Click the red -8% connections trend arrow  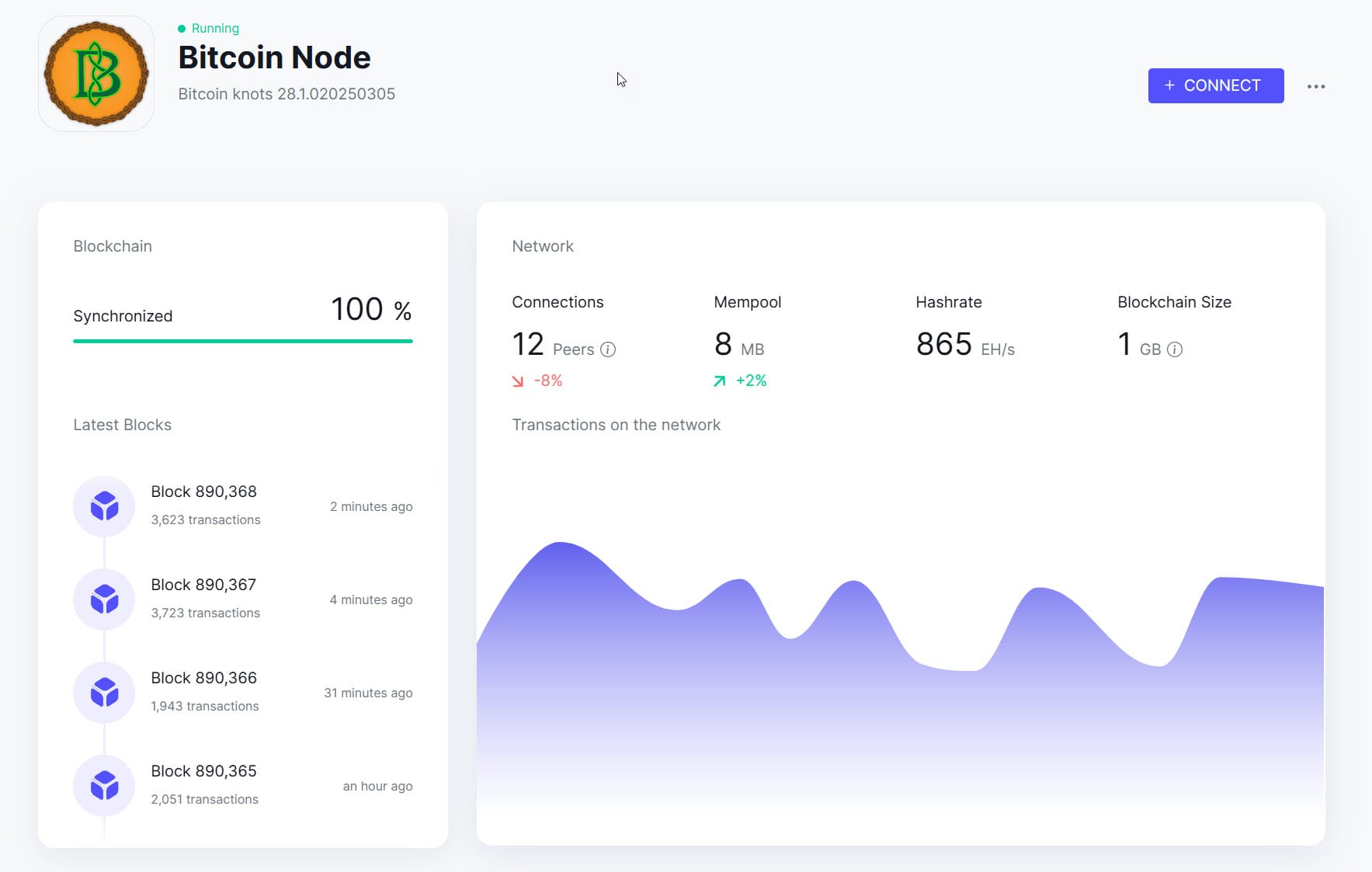click(519, 380)
